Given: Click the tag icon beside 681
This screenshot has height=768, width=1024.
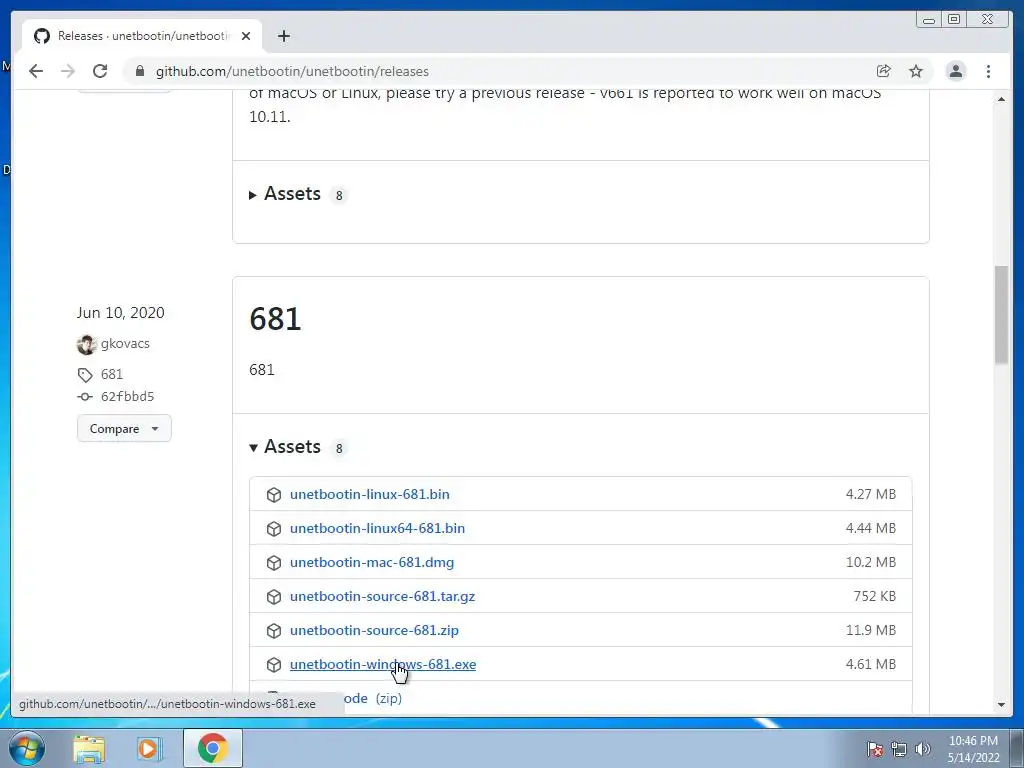Looking at the screenshot, I should tap(85, 375).
